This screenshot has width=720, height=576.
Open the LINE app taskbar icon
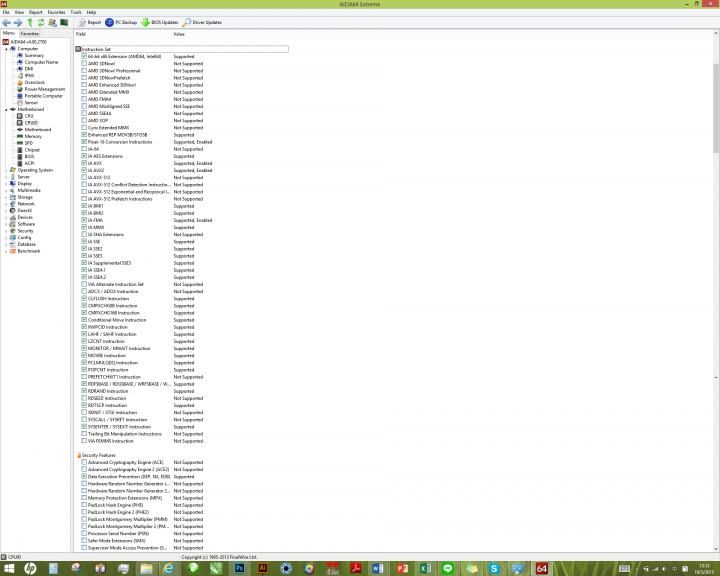(x=448, y=568)
